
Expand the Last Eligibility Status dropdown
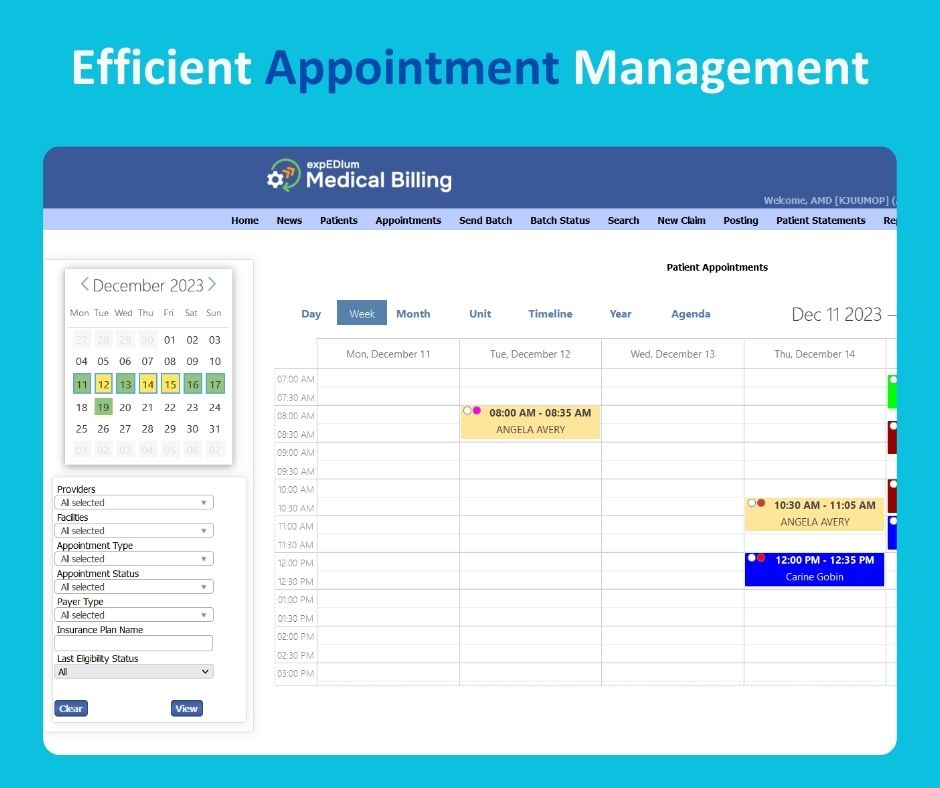point(134,671)
